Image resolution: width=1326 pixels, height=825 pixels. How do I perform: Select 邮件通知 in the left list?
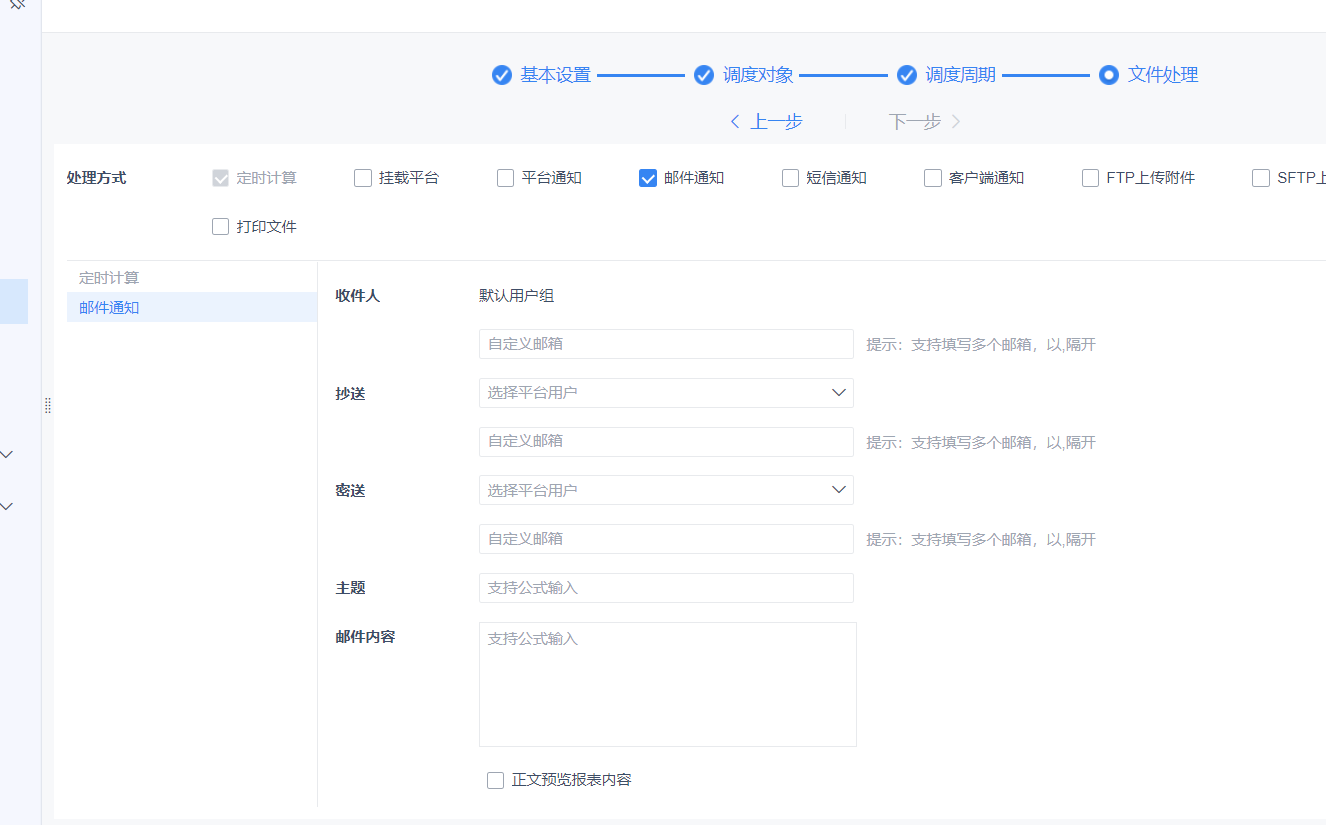coord(192,307)
